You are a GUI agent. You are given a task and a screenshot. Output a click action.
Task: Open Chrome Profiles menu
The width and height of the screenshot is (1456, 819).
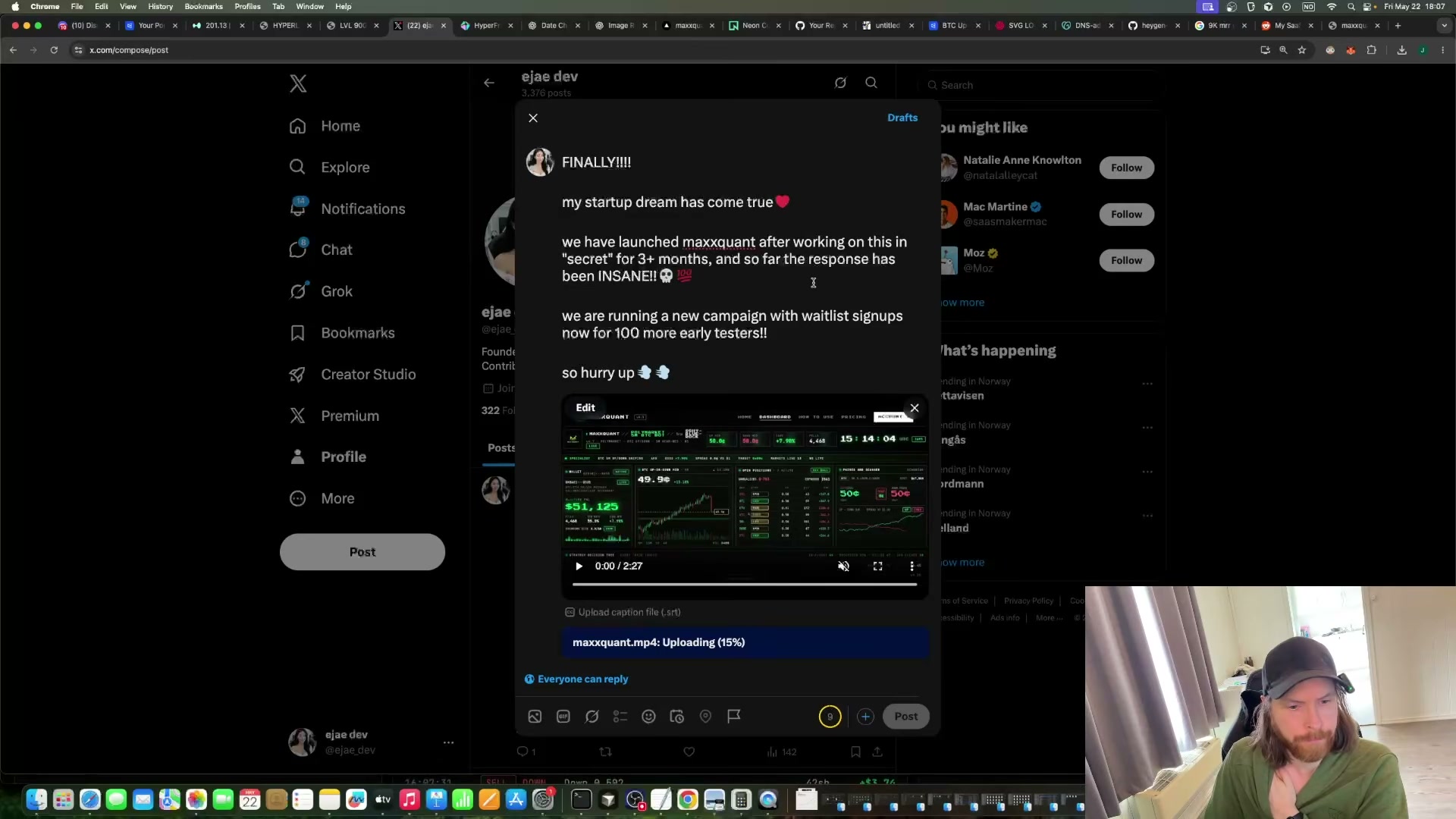248,6
